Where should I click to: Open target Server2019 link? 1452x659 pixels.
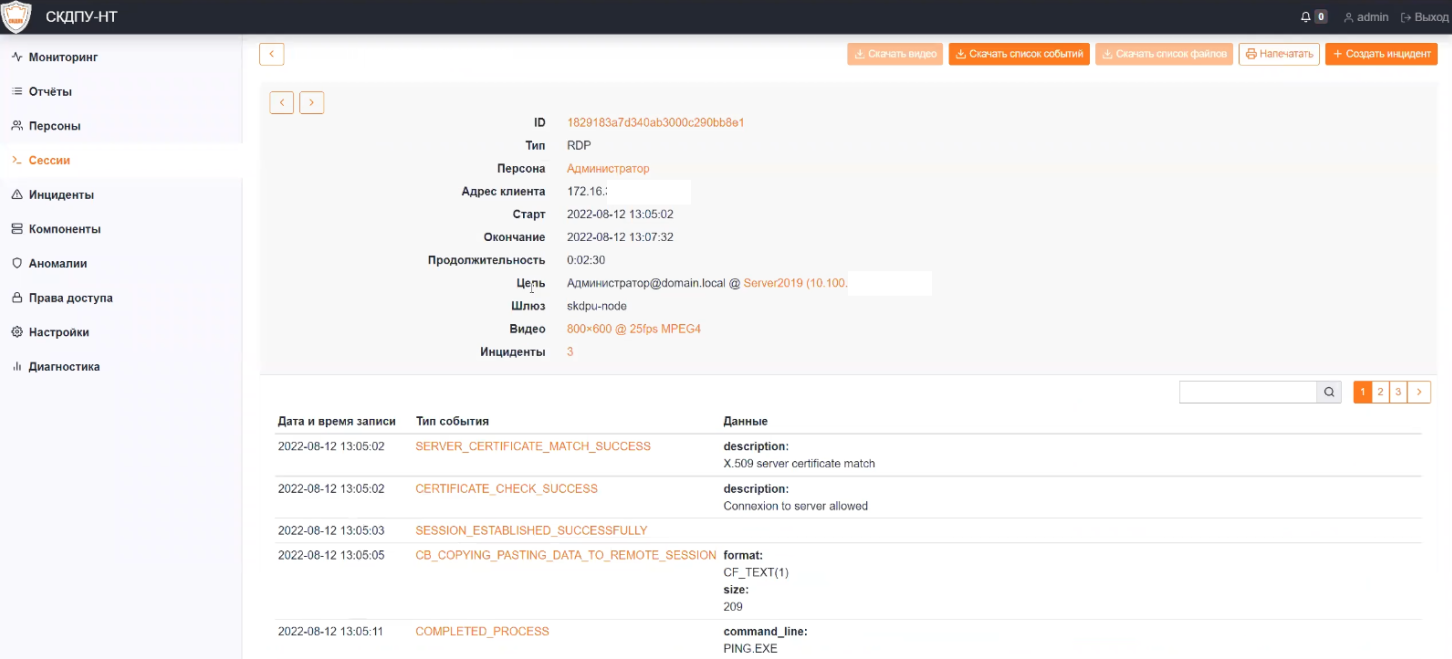[x=795, y=283]
